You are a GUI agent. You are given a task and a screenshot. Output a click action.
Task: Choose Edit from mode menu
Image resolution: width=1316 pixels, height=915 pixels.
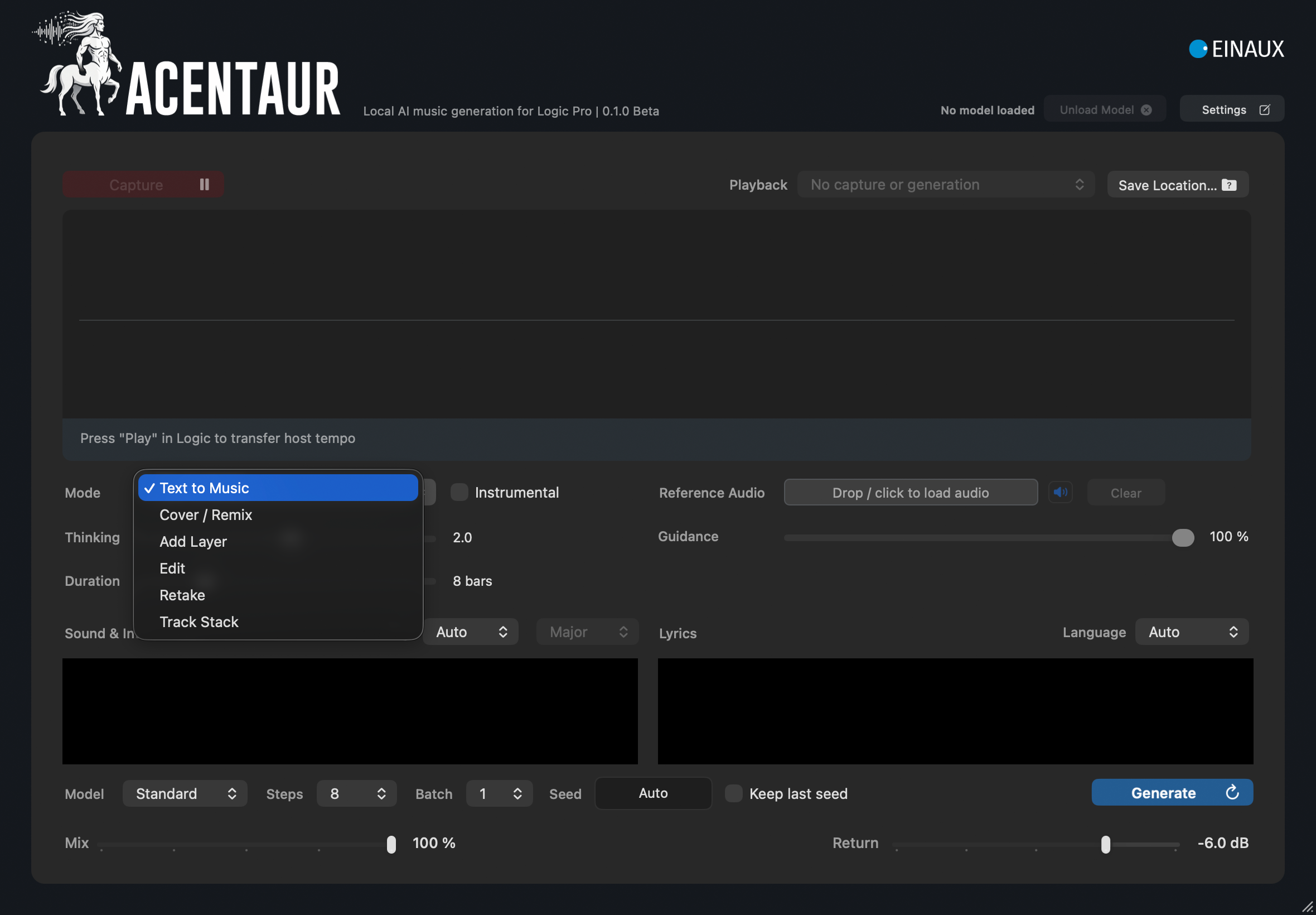278,568
